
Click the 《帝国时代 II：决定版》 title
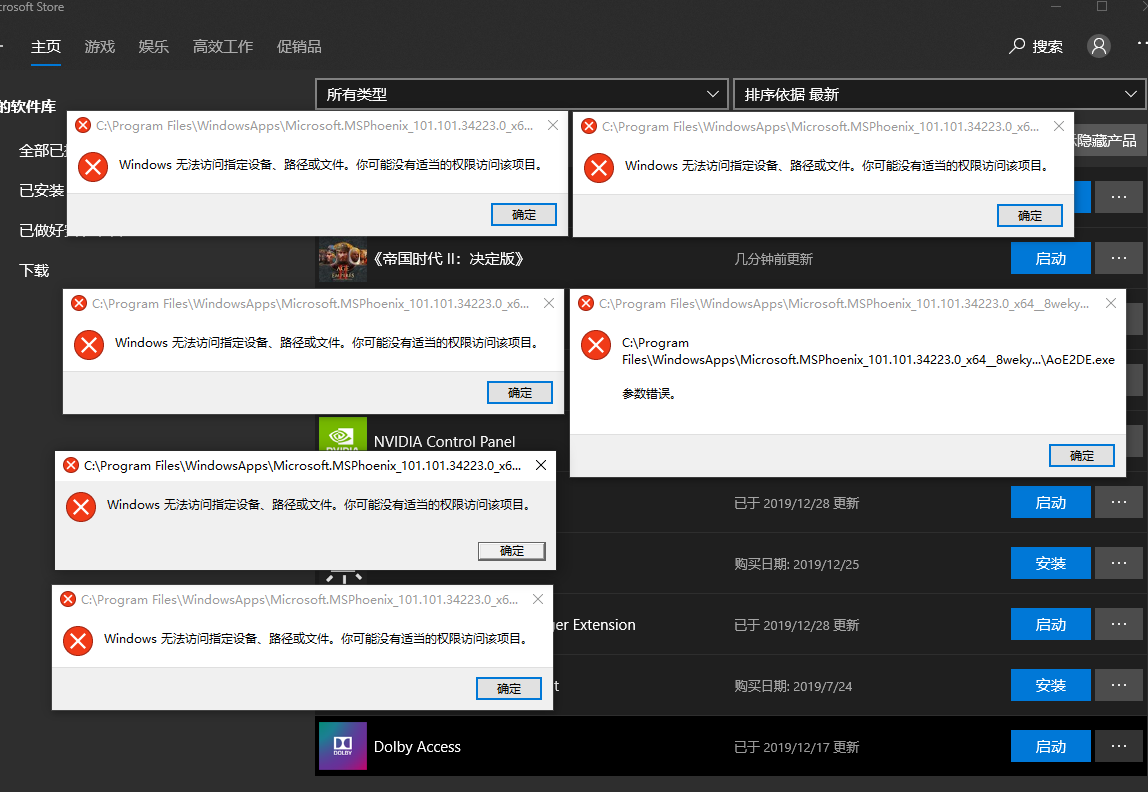click(448, 259)
